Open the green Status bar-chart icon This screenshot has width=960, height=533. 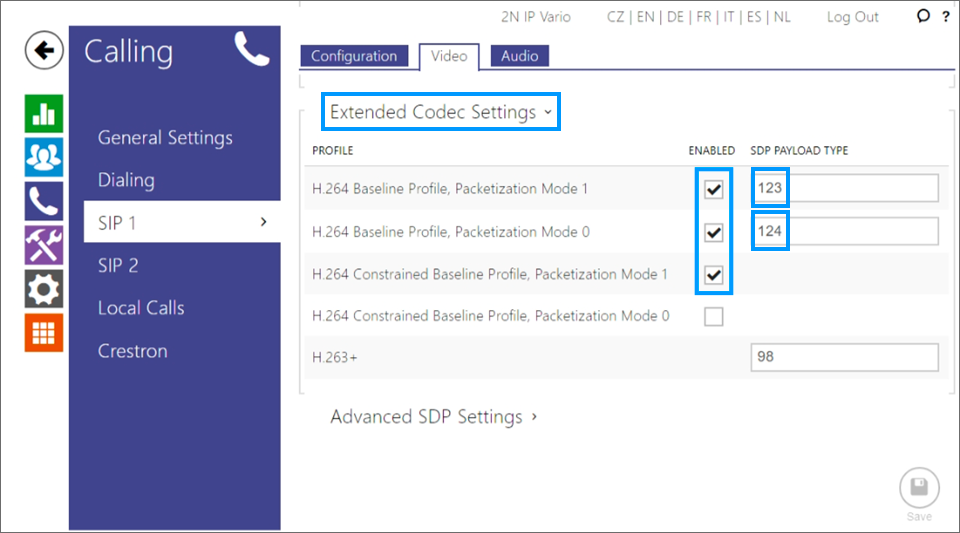(x=44, y=114)
